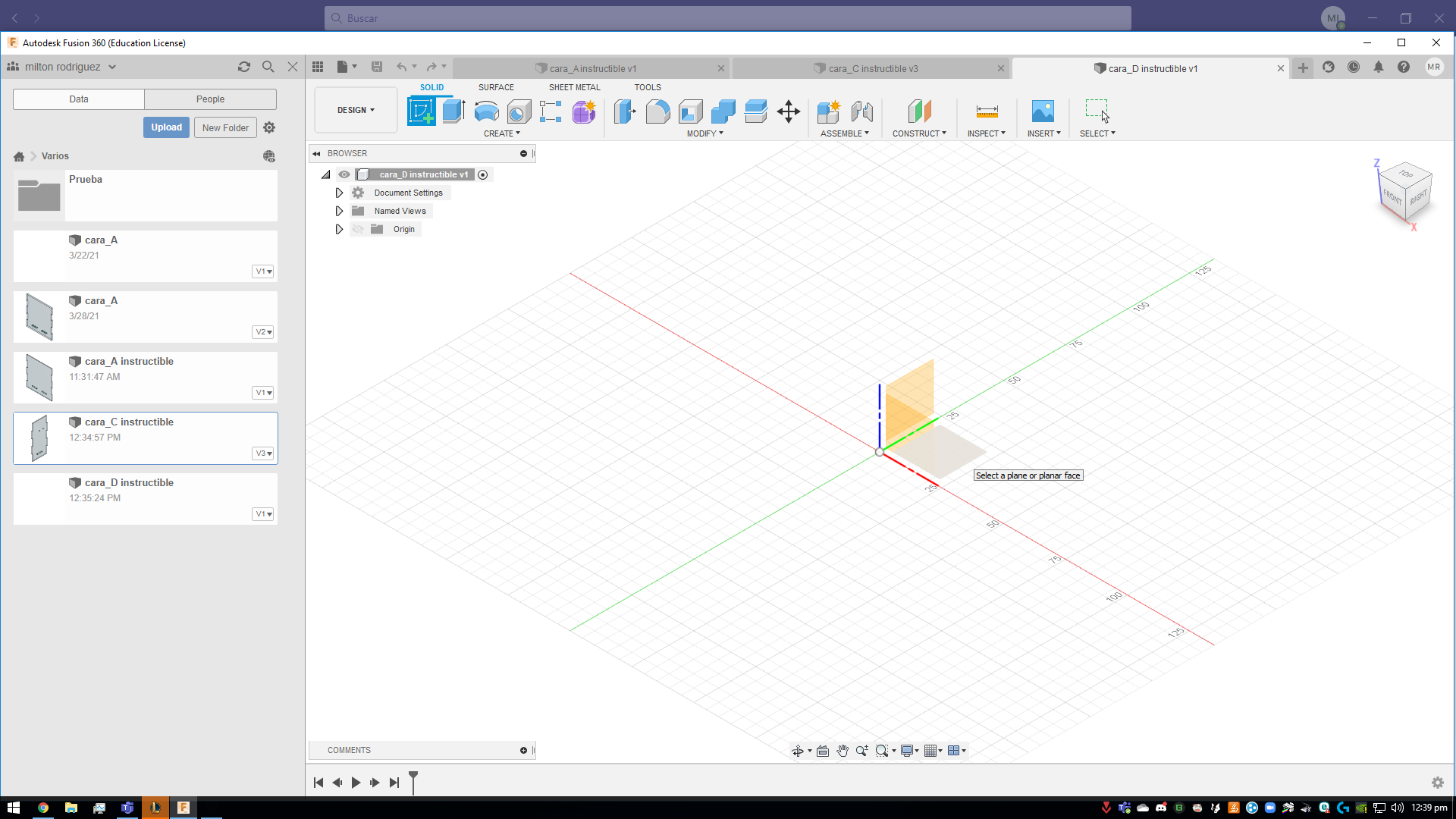Click the timeline end marker
The height and width of the screenshot is (819, 1456).
tap(413, 782)
